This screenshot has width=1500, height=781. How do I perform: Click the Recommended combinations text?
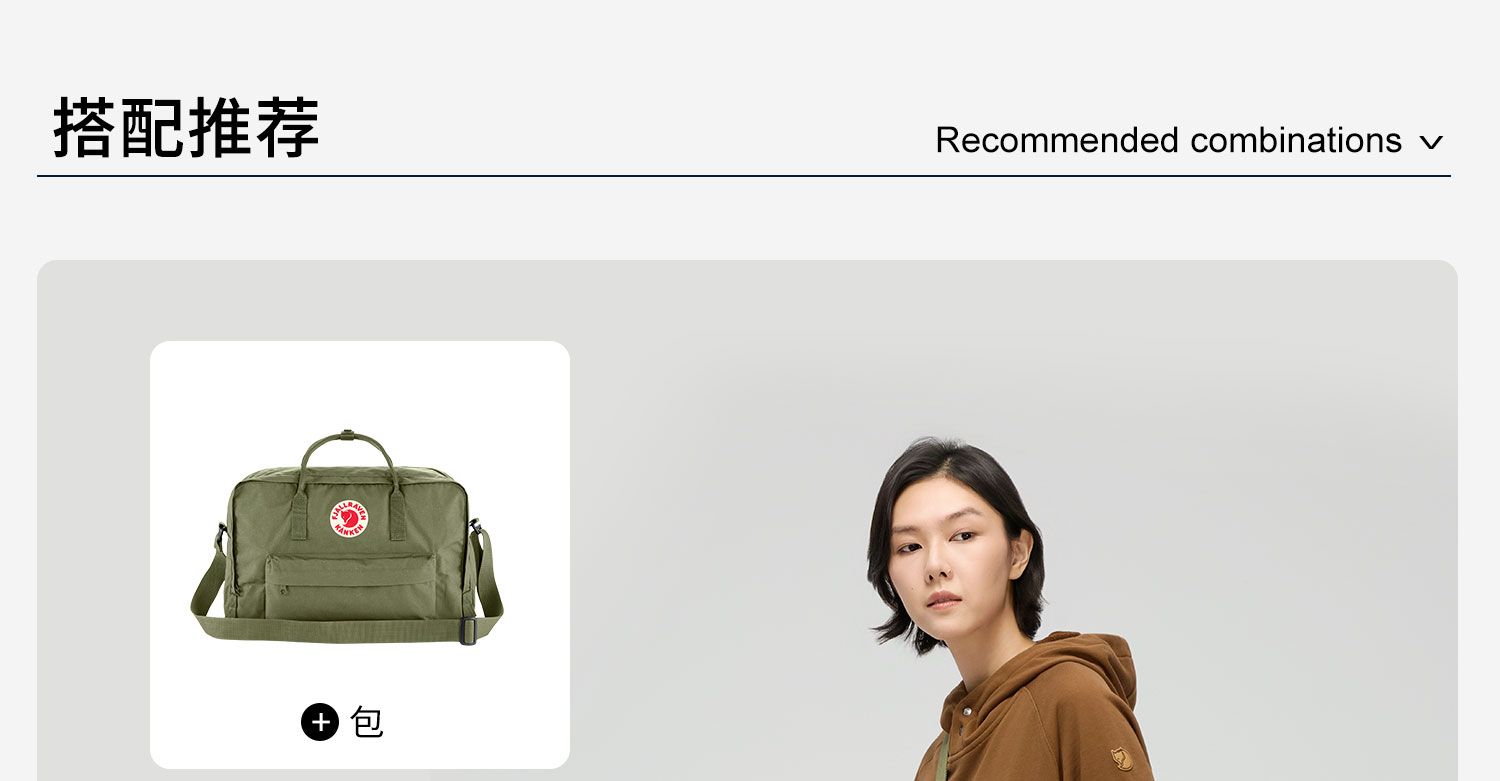pos(1168,140)
